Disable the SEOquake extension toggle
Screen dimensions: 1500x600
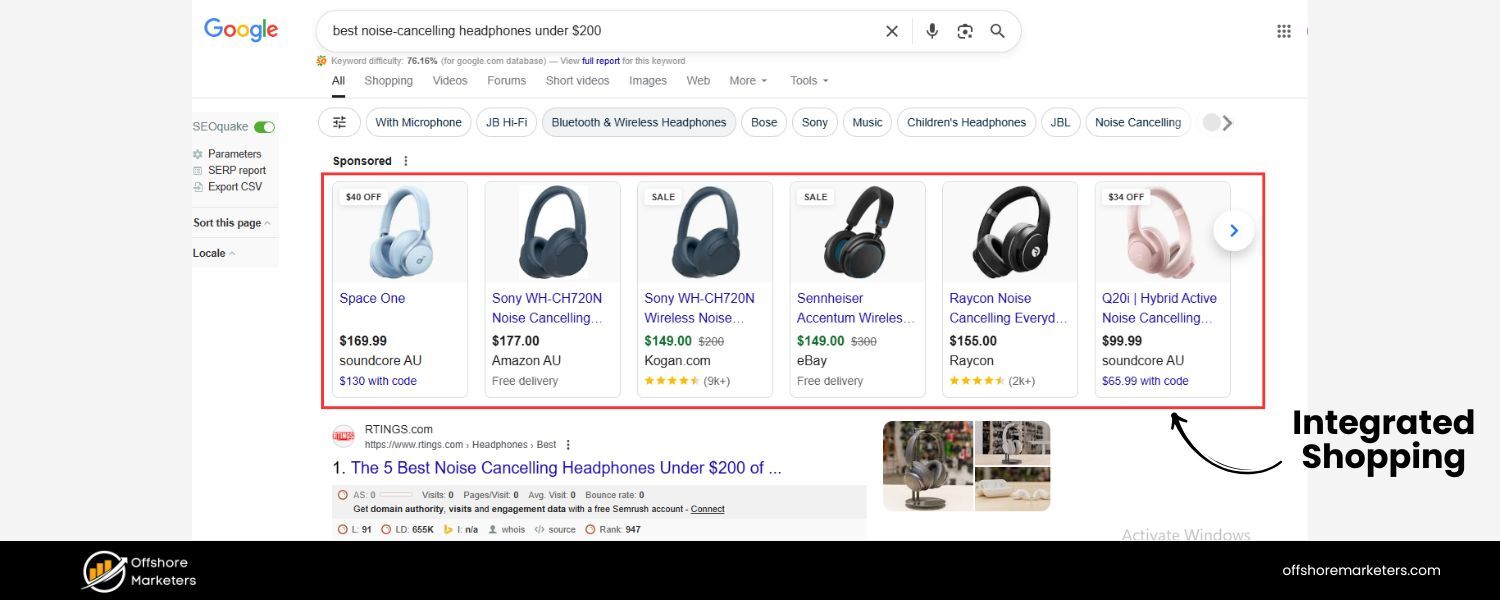[x=263, y=126]
